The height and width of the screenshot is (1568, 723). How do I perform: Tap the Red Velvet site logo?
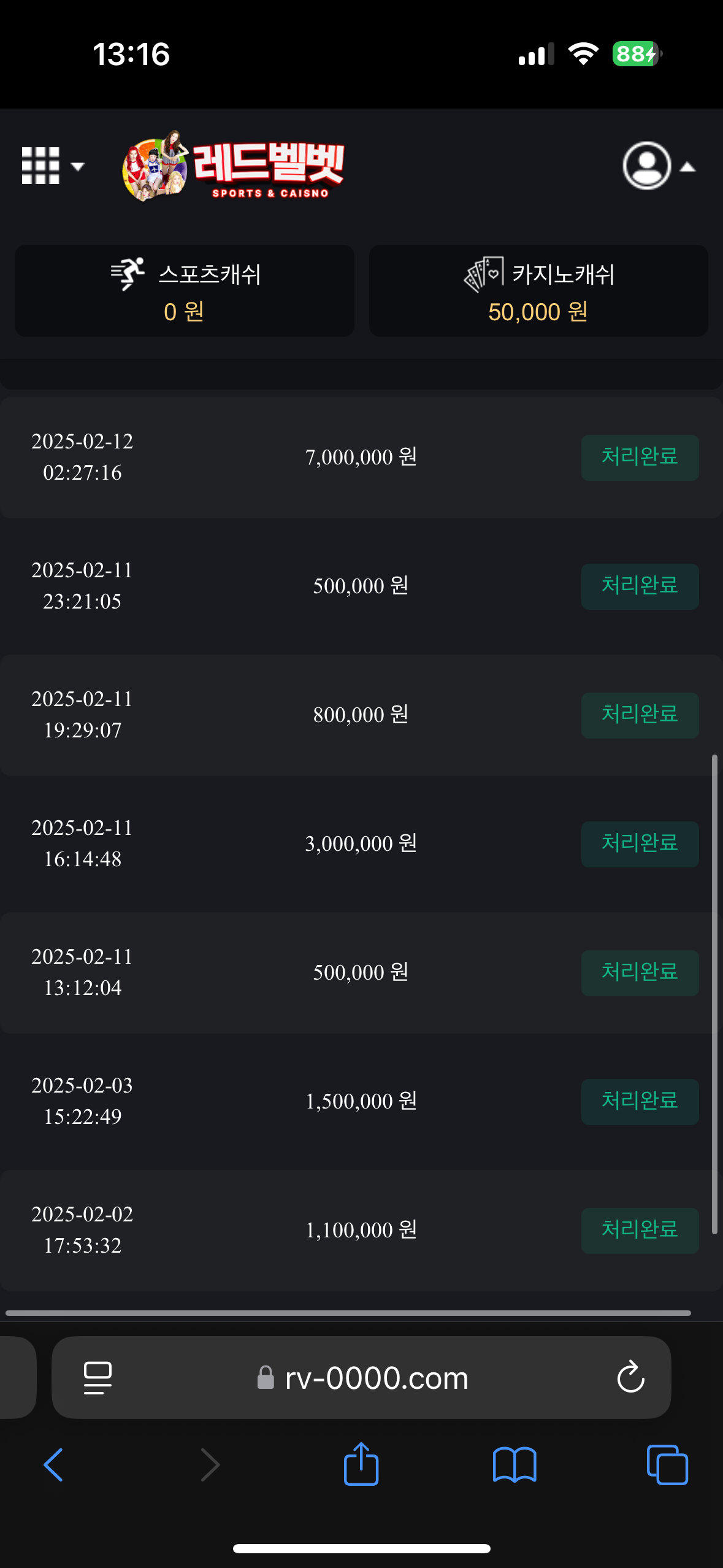click(234, 166)
